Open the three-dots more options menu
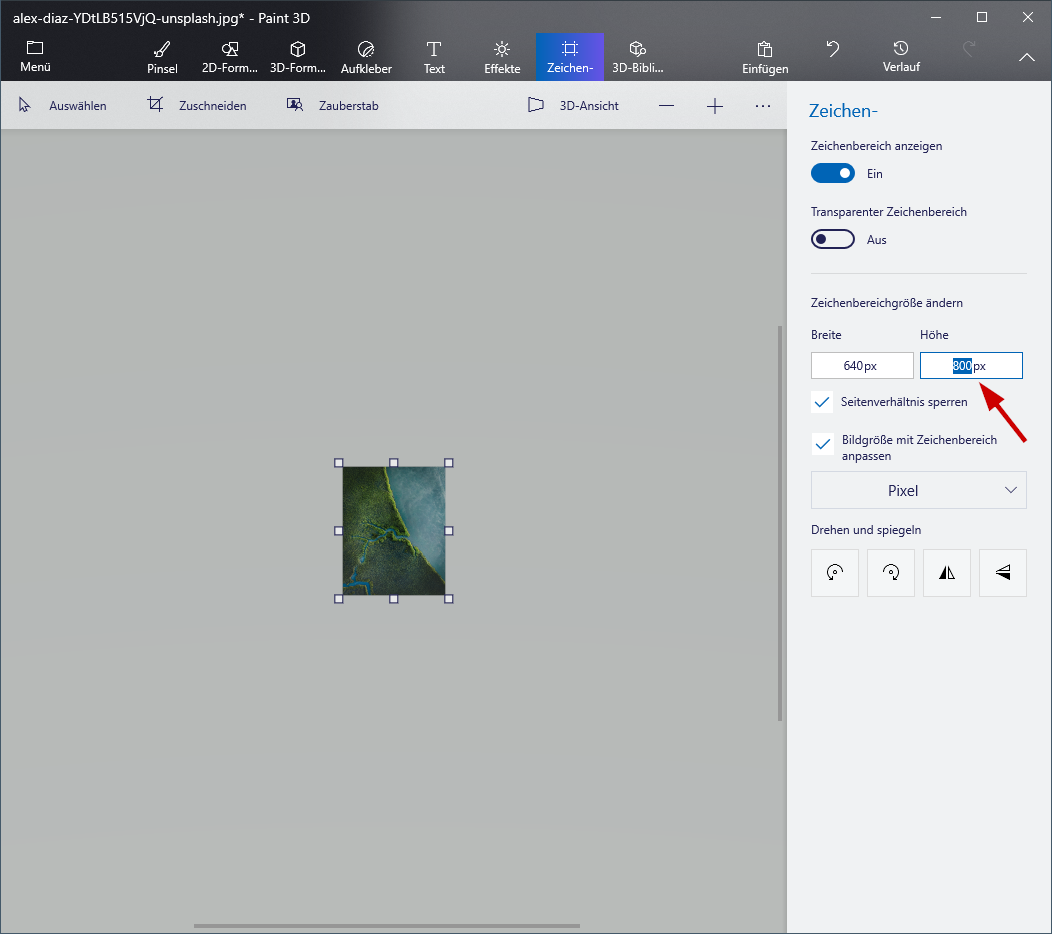The height and width of the screenshot is (934, 1052). (763, 105)
